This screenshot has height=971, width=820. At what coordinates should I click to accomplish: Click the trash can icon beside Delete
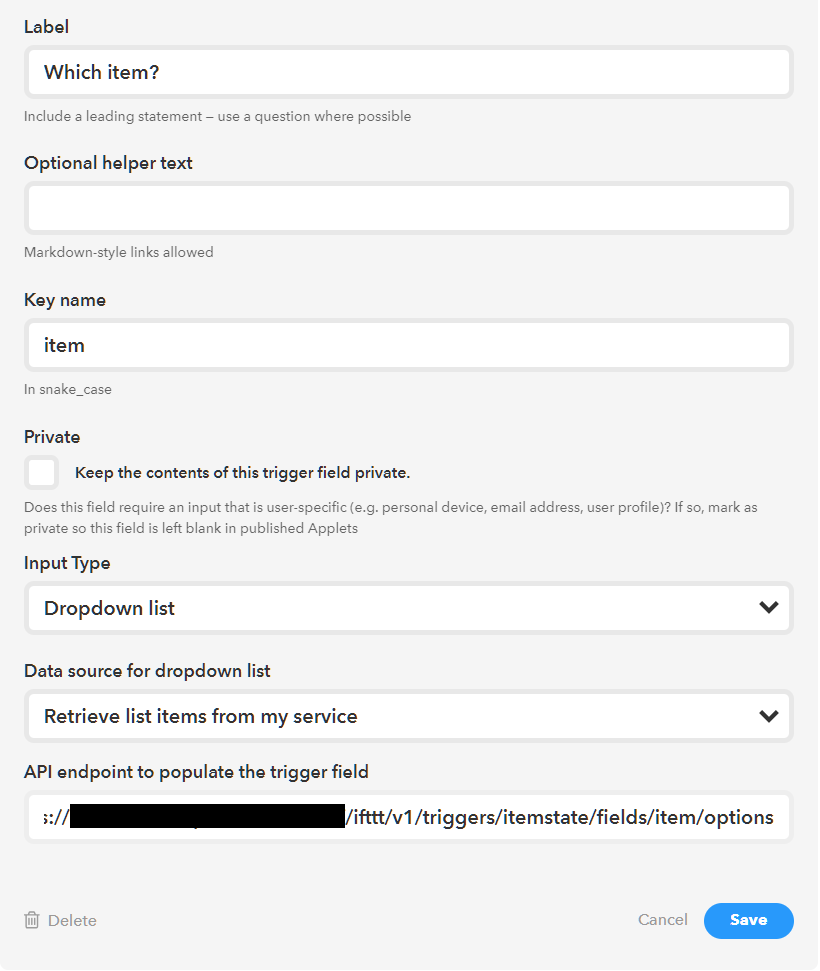pyautogui.click(x=32, y=920)
